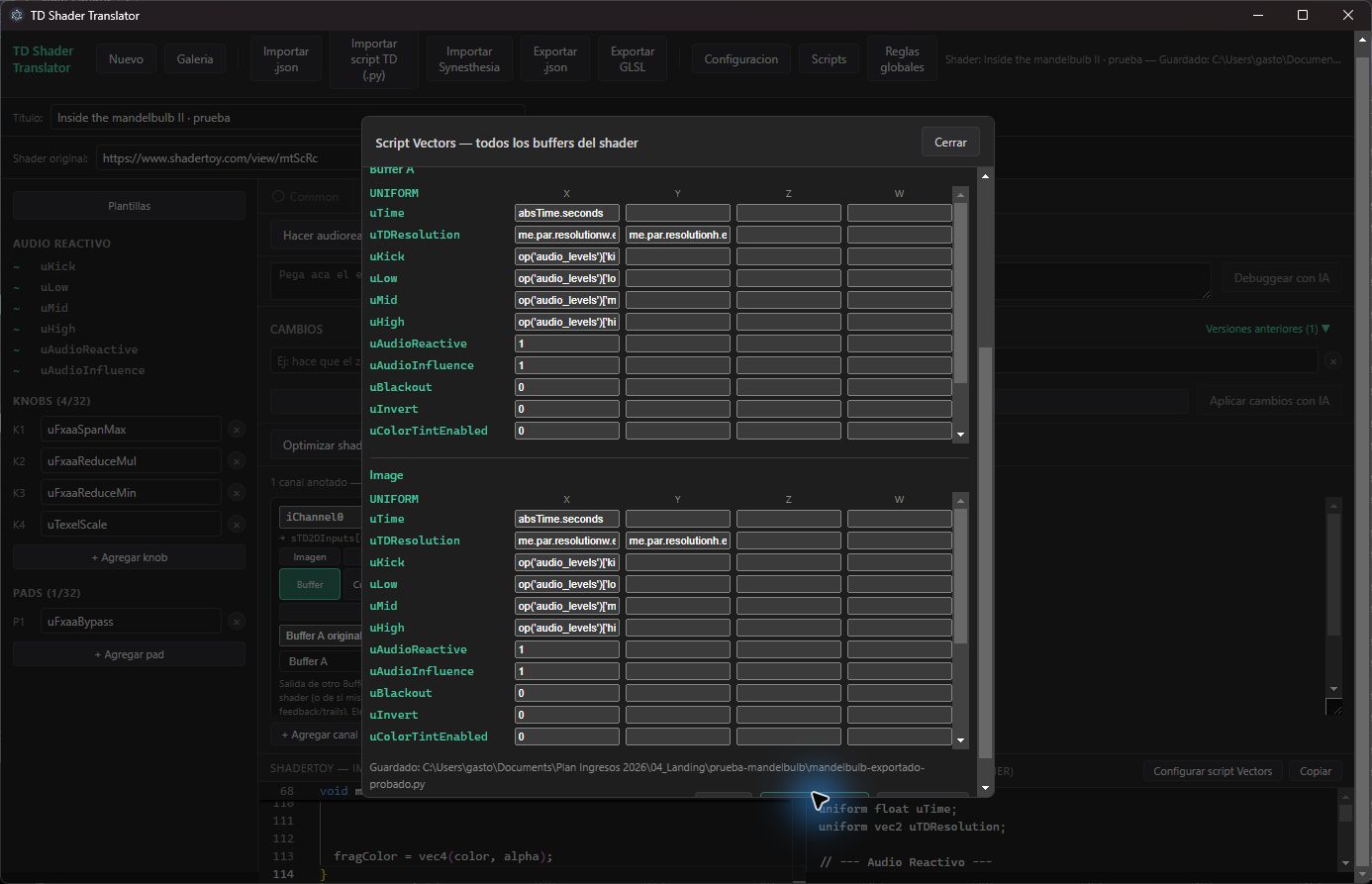This screenshot has height=884, width=1372.
Task: Open the Galeria
Action: [x=195, y=59]
